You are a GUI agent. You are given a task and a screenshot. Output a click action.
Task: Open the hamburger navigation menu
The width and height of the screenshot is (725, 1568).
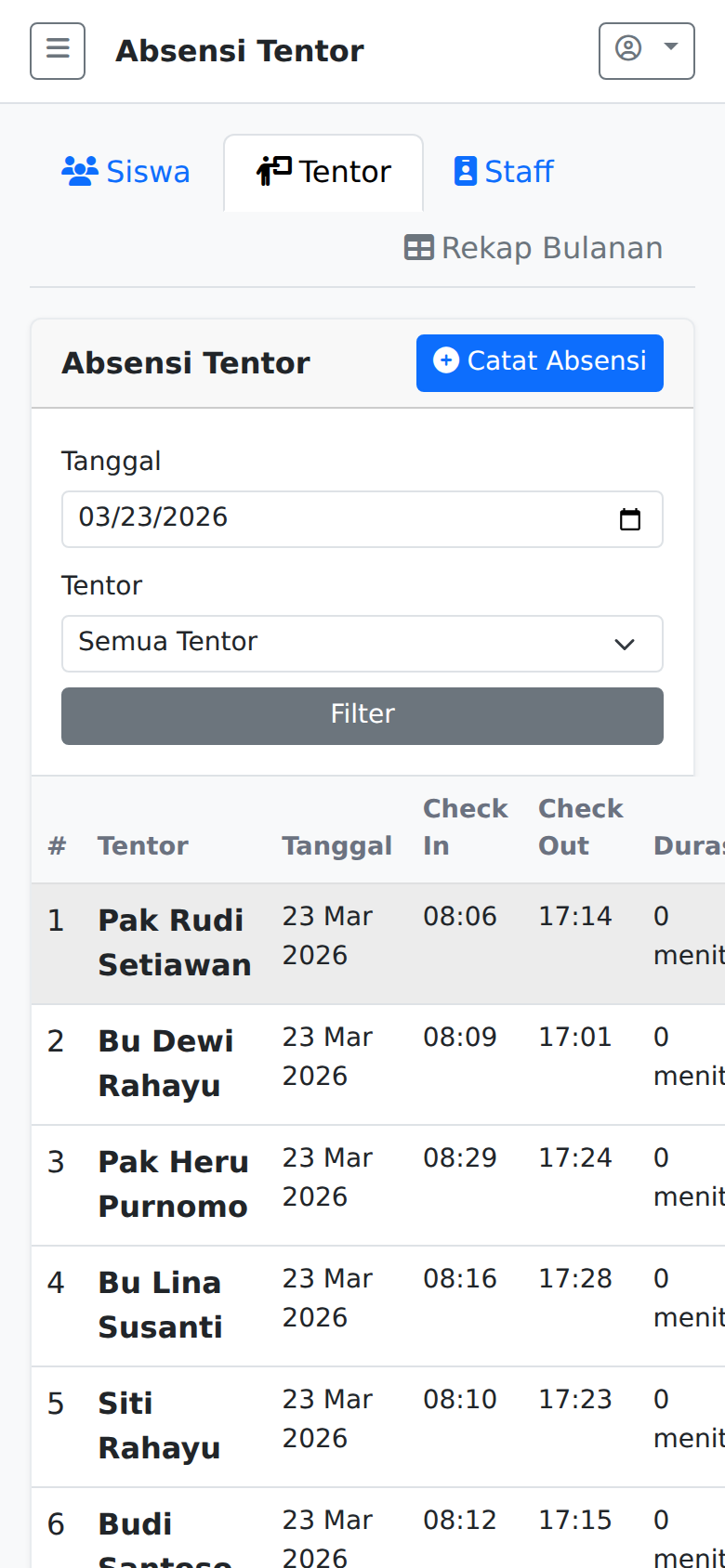click(58, 51)
